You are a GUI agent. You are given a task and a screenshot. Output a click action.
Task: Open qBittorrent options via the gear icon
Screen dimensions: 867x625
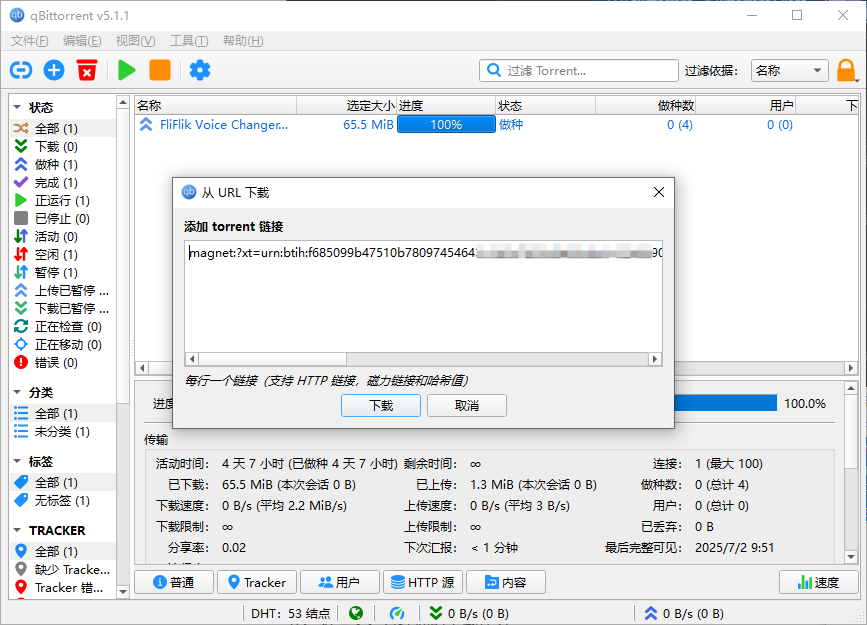(198, 70)
